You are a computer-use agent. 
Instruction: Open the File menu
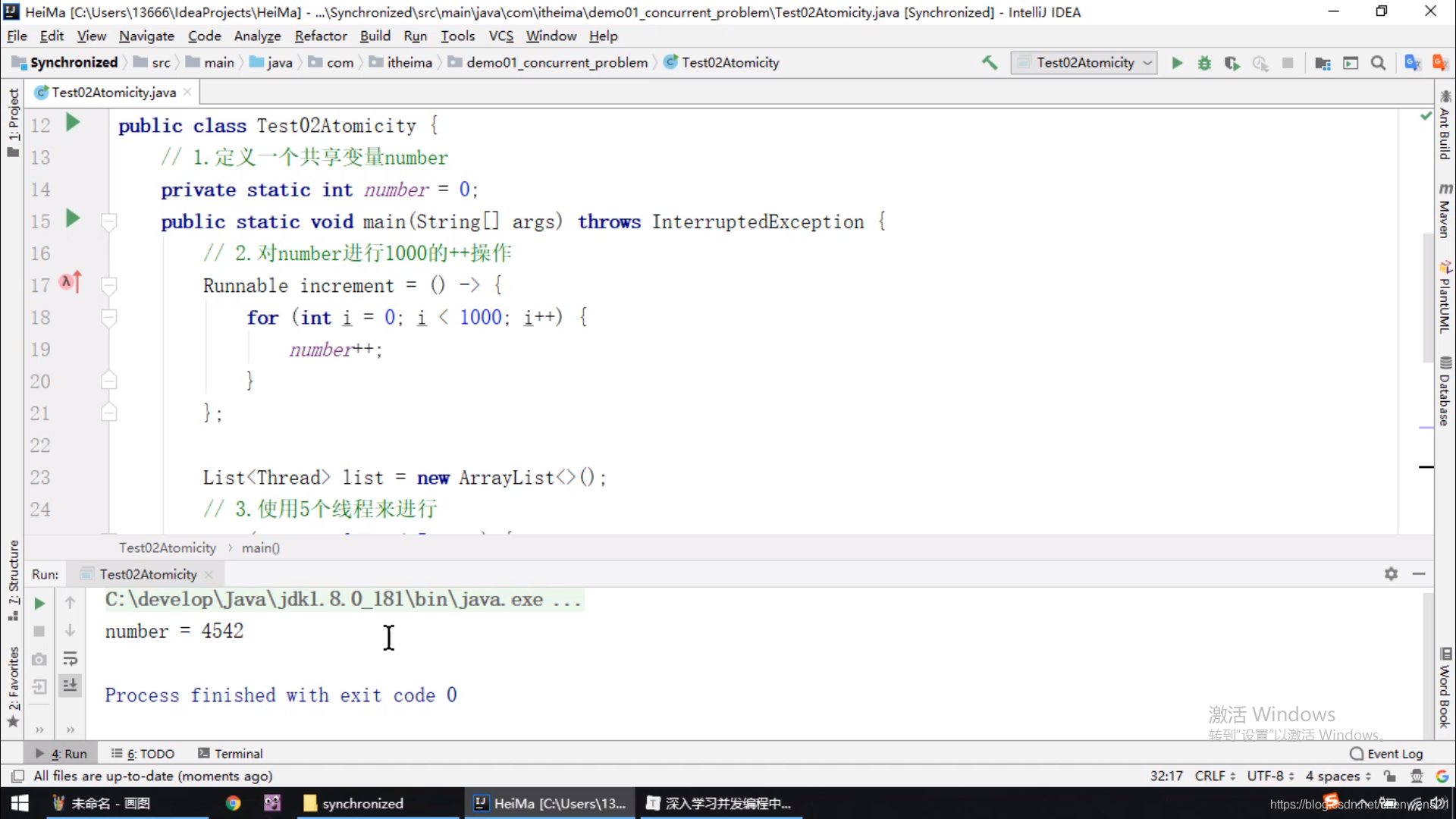click(x=17, y=36)
